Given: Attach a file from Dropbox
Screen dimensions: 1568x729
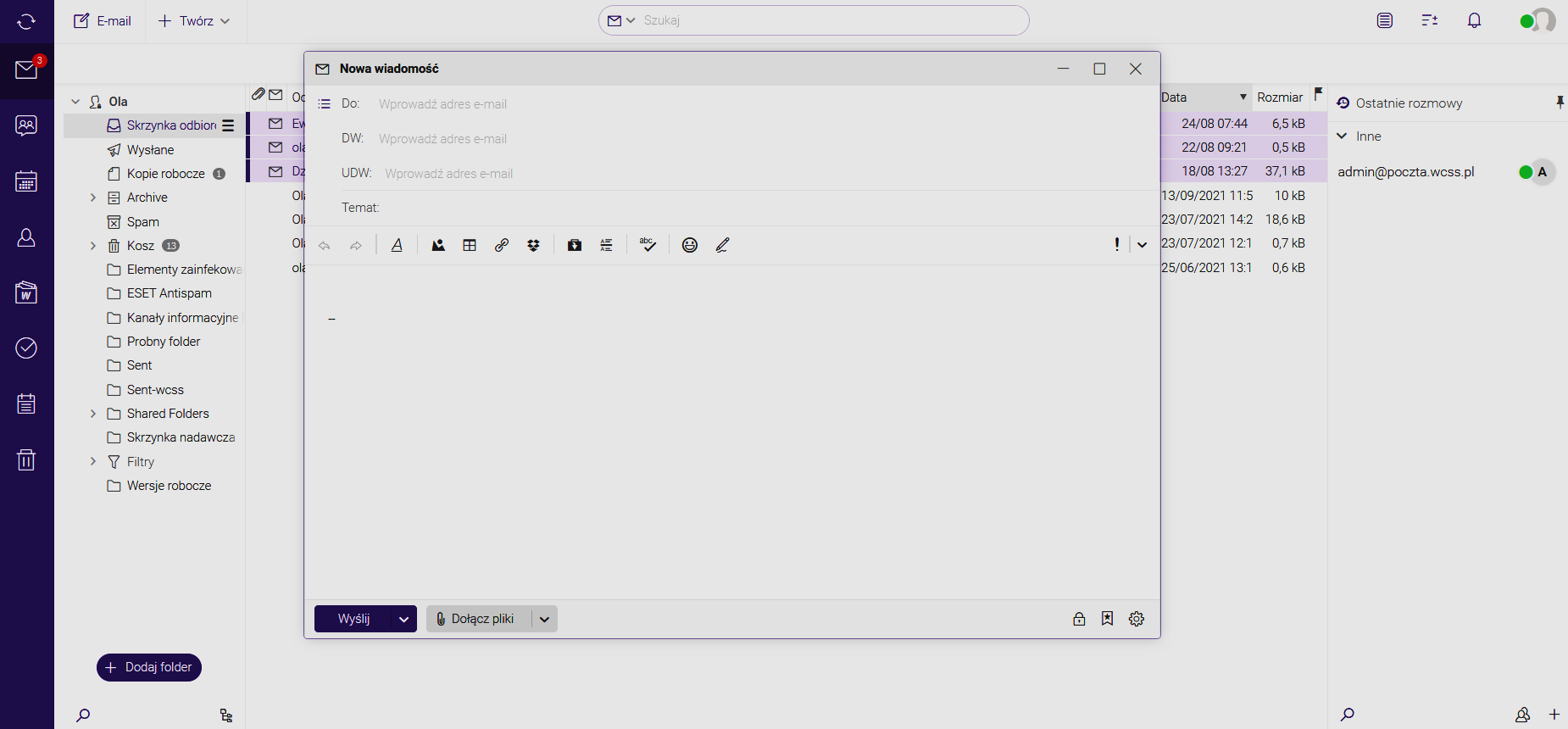Looking at the screenshot, I should (x=533, y=245).
